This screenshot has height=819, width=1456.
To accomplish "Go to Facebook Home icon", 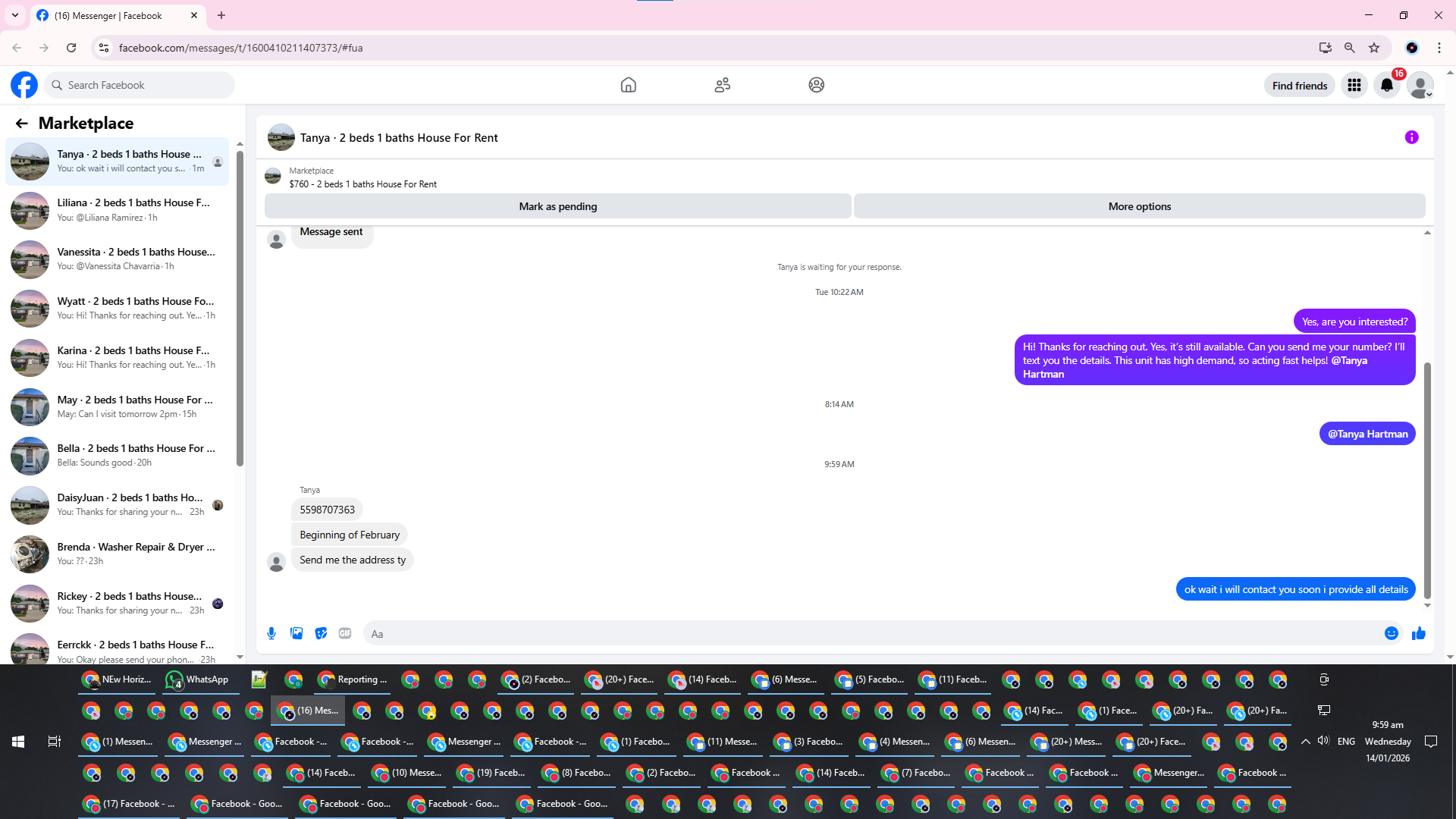I will (x=628, y=85).
